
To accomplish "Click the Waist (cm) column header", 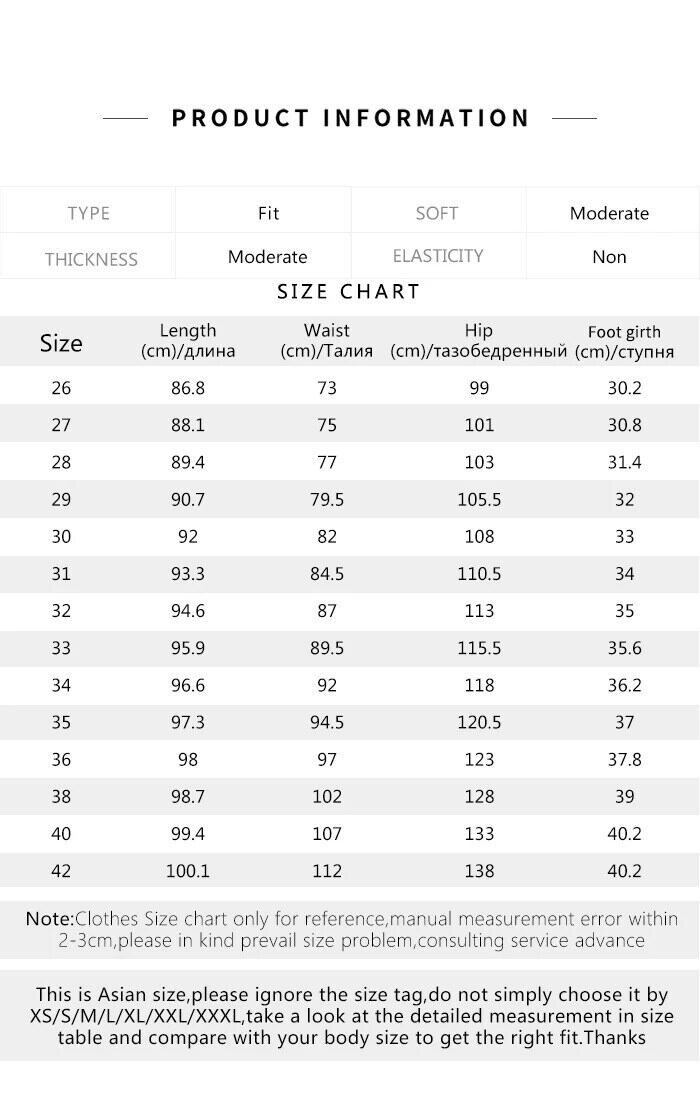I will tap(327, 340).
